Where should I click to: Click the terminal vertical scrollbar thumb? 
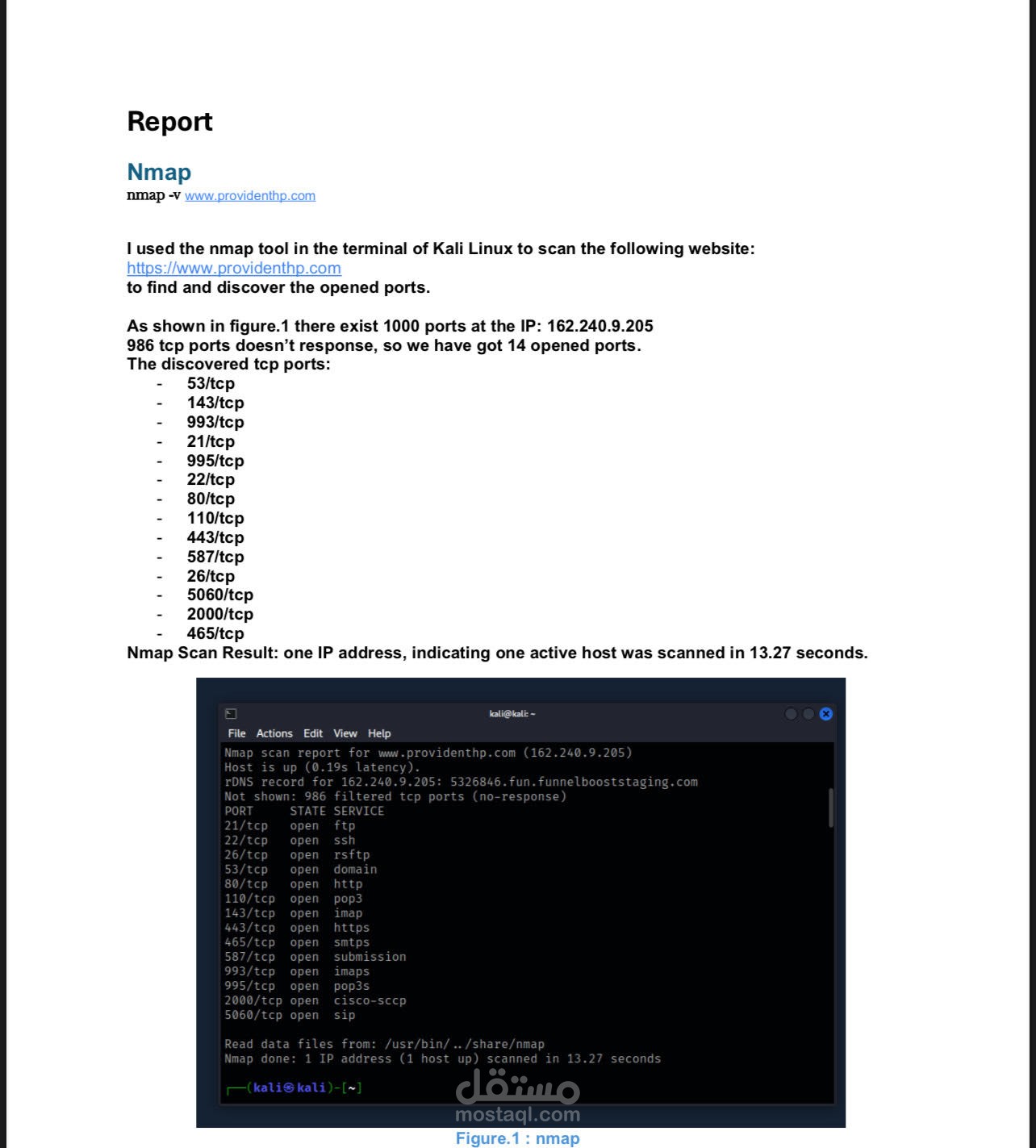pyautogui.click(x=830, y=808)
